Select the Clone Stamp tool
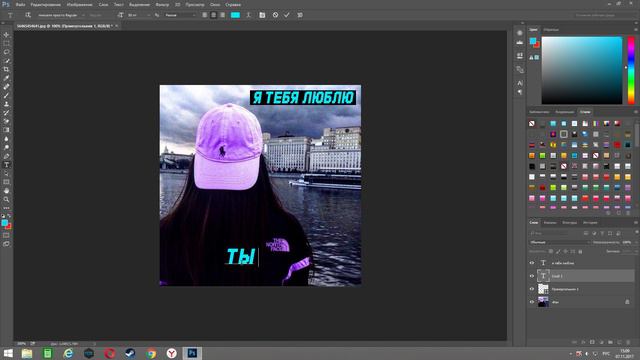 click(x=6, y=104)
